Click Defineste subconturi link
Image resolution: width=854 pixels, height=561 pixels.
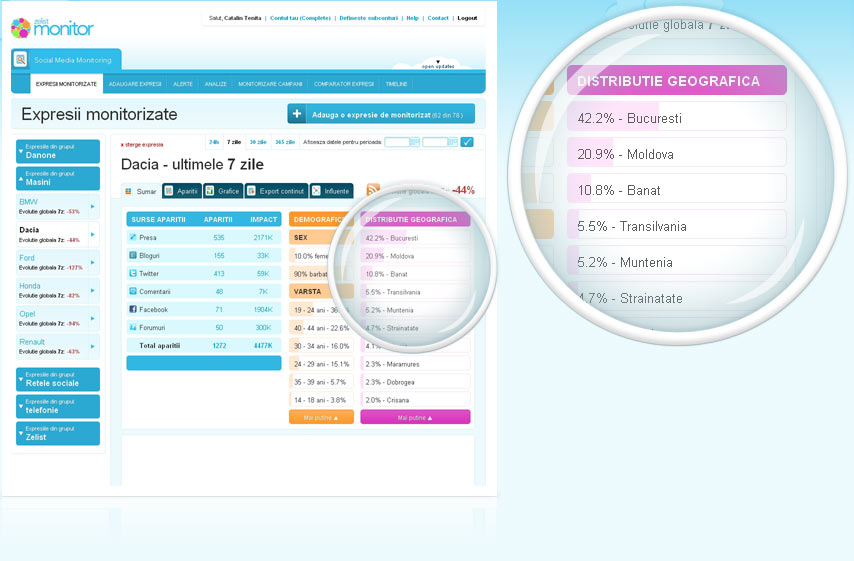[369, 18]
